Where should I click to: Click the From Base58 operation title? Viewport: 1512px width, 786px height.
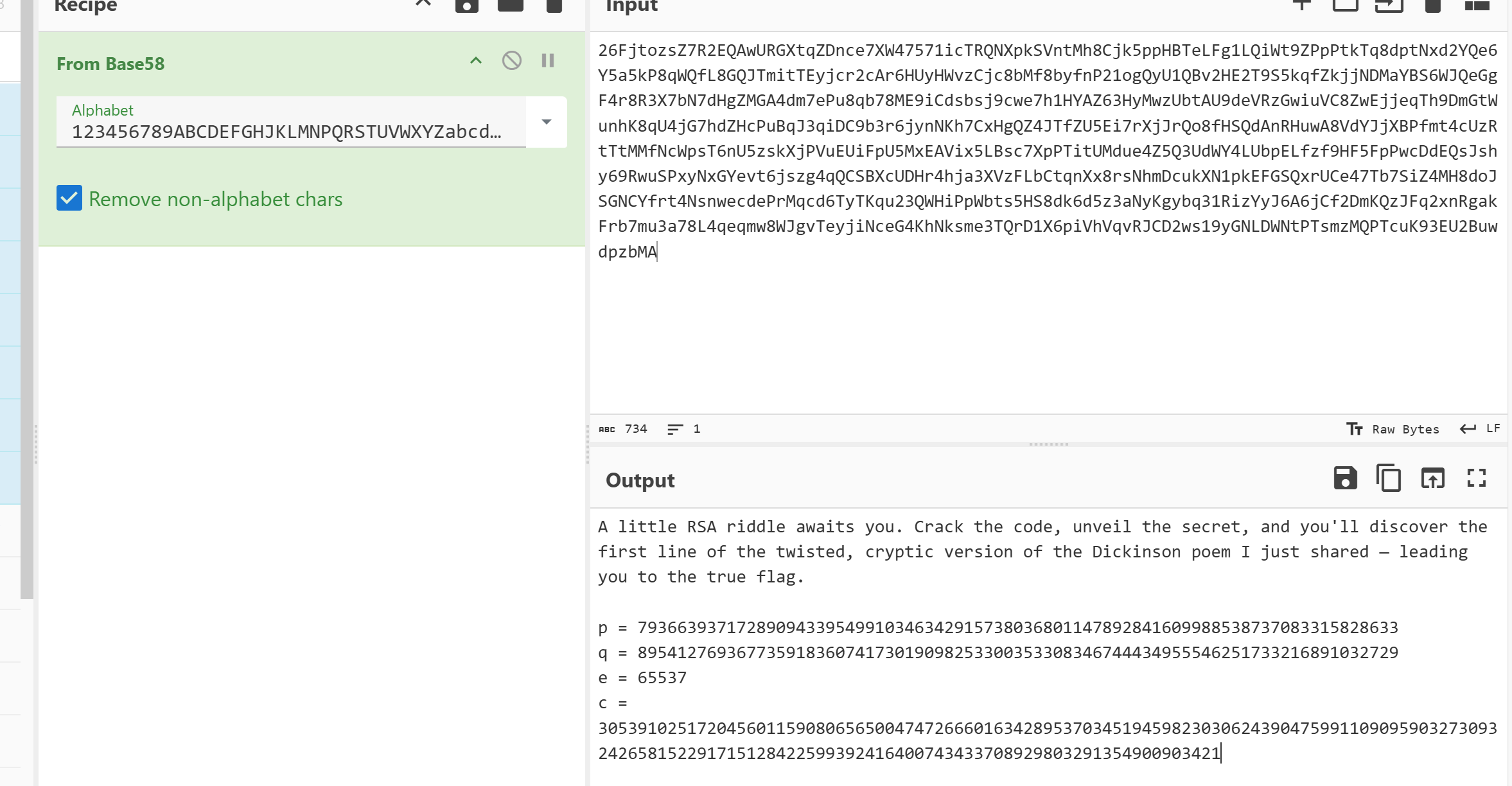pos(110,64)
